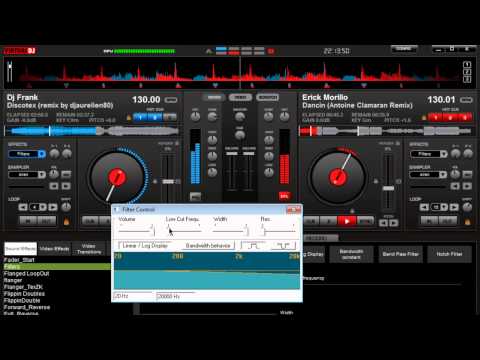Click the 20000 Hz input field
Viewport: 480px width, 360px height.
176,296
